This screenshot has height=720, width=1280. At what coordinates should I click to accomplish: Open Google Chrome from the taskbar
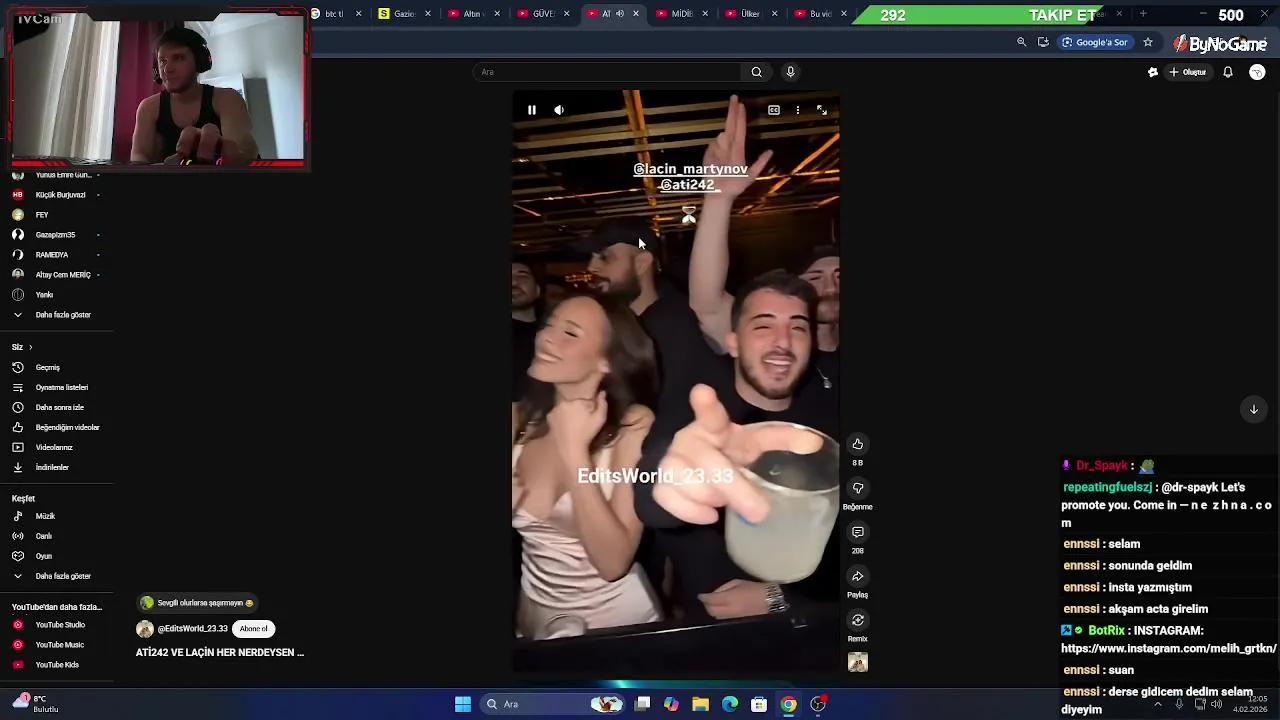(x=789, y=704)
